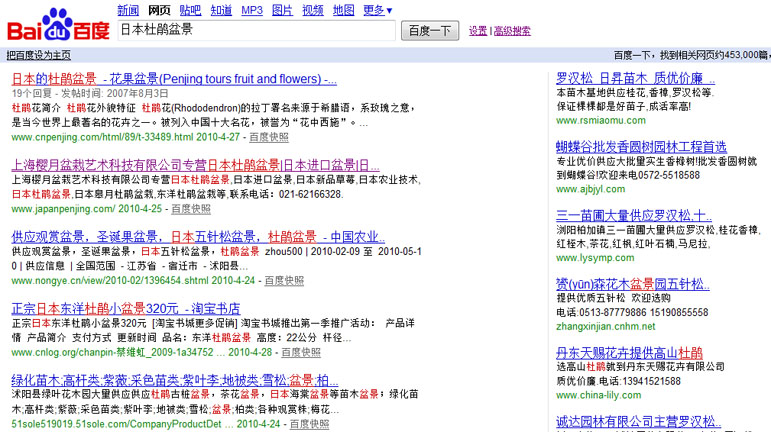
Task: Open ad link 丹东天赐花卉提供高山杜鹃
Action: click(629, 353)
